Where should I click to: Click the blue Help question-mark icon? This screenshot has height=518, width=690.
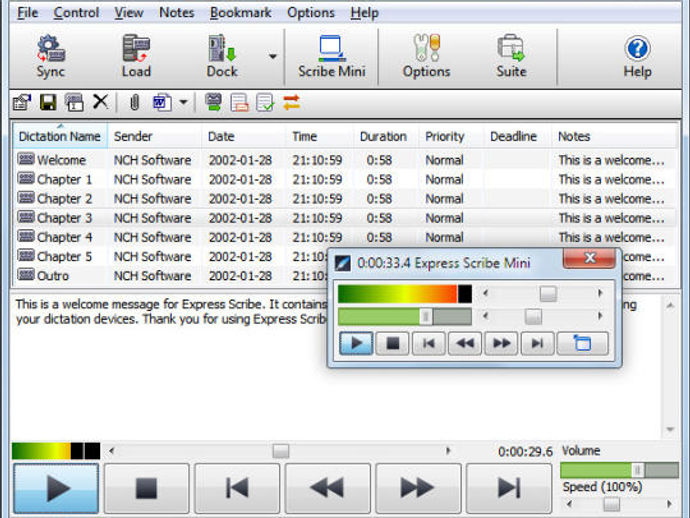point(637,48)
